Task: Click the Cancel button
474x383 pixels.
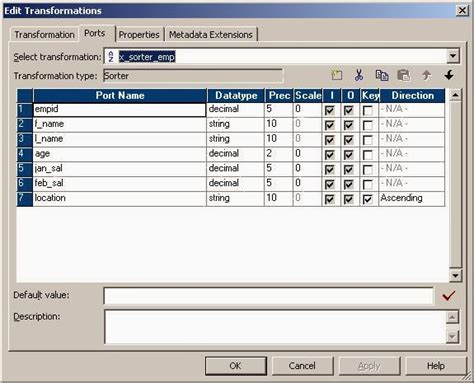Action: coord(302,366)
